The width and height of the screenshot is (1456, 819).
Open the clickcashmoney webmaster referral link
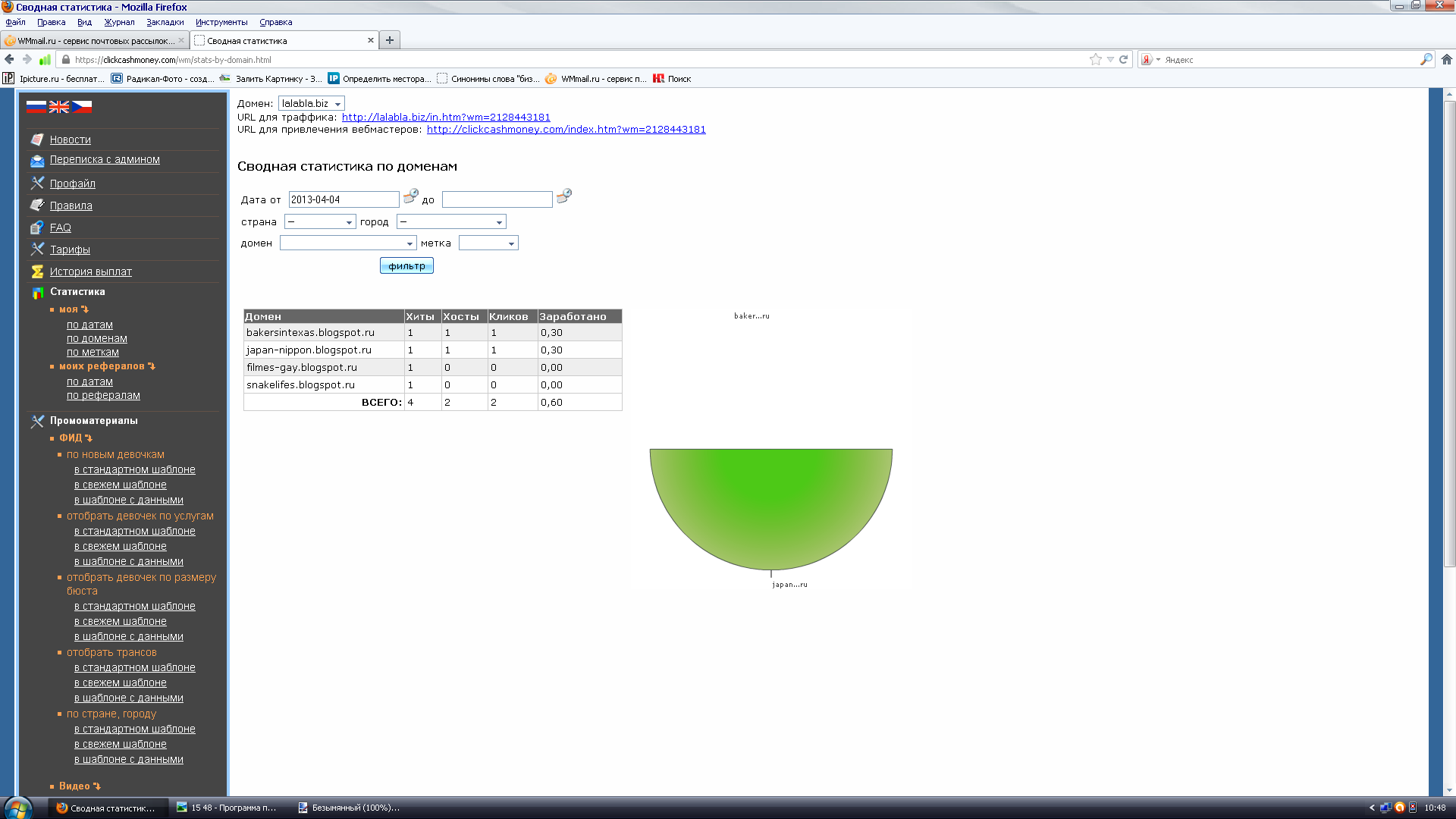point(566,130)
